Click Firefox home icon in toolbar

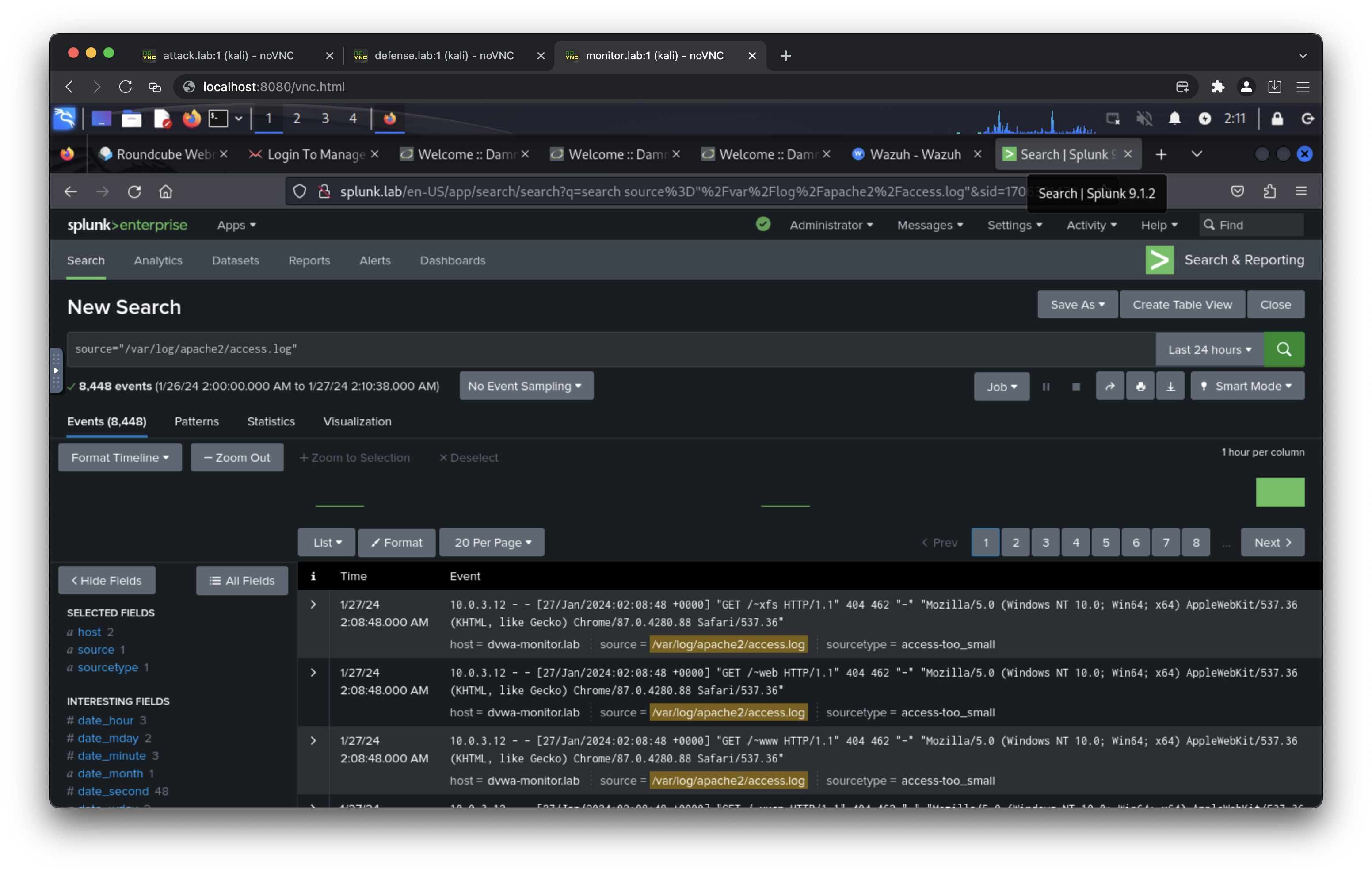pyautogui.click(x=165, y=191)
